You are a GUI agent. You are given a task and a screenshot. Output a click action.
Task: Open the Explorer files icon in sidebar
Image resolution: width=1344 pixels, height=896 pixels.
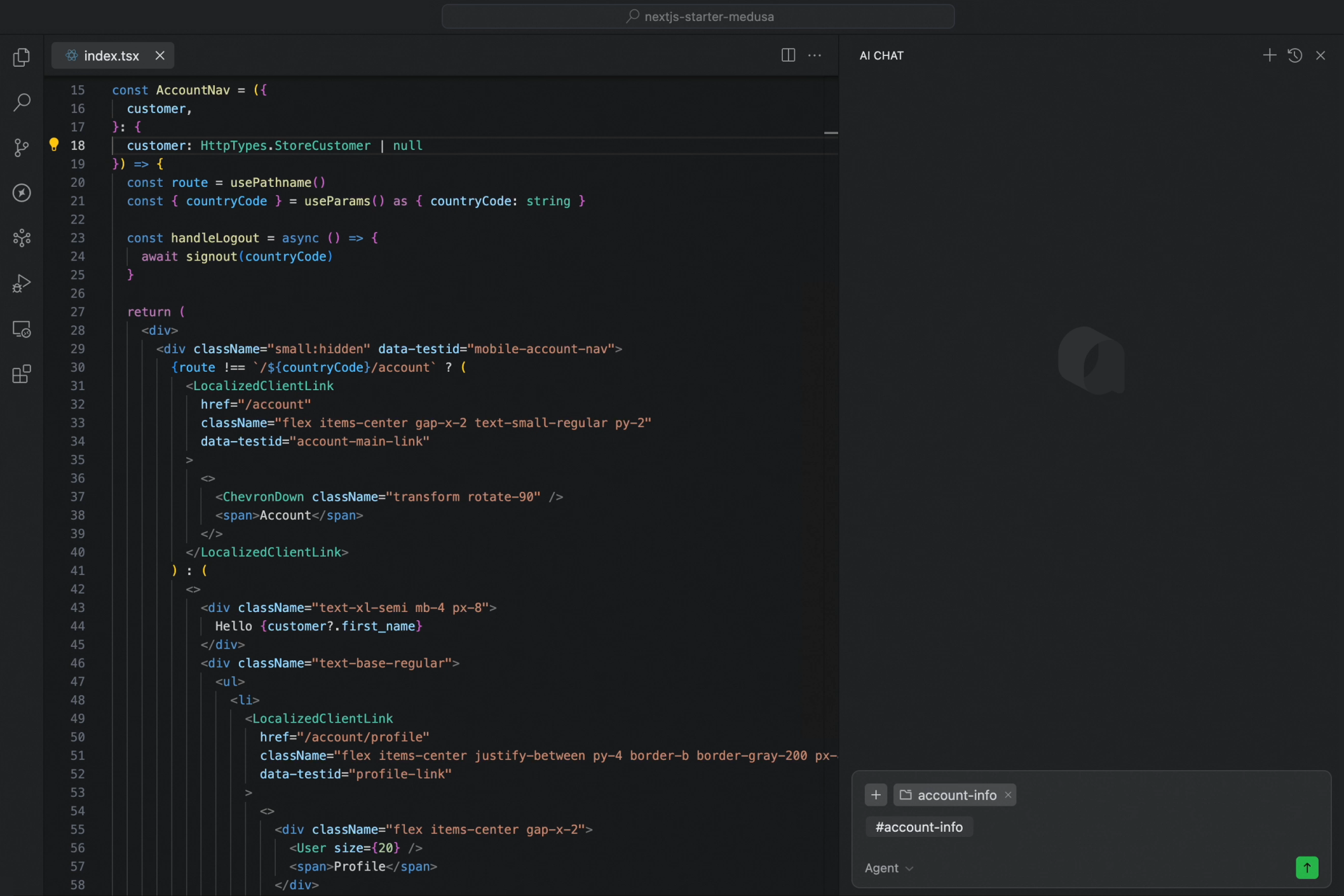(x=22, y=57)
